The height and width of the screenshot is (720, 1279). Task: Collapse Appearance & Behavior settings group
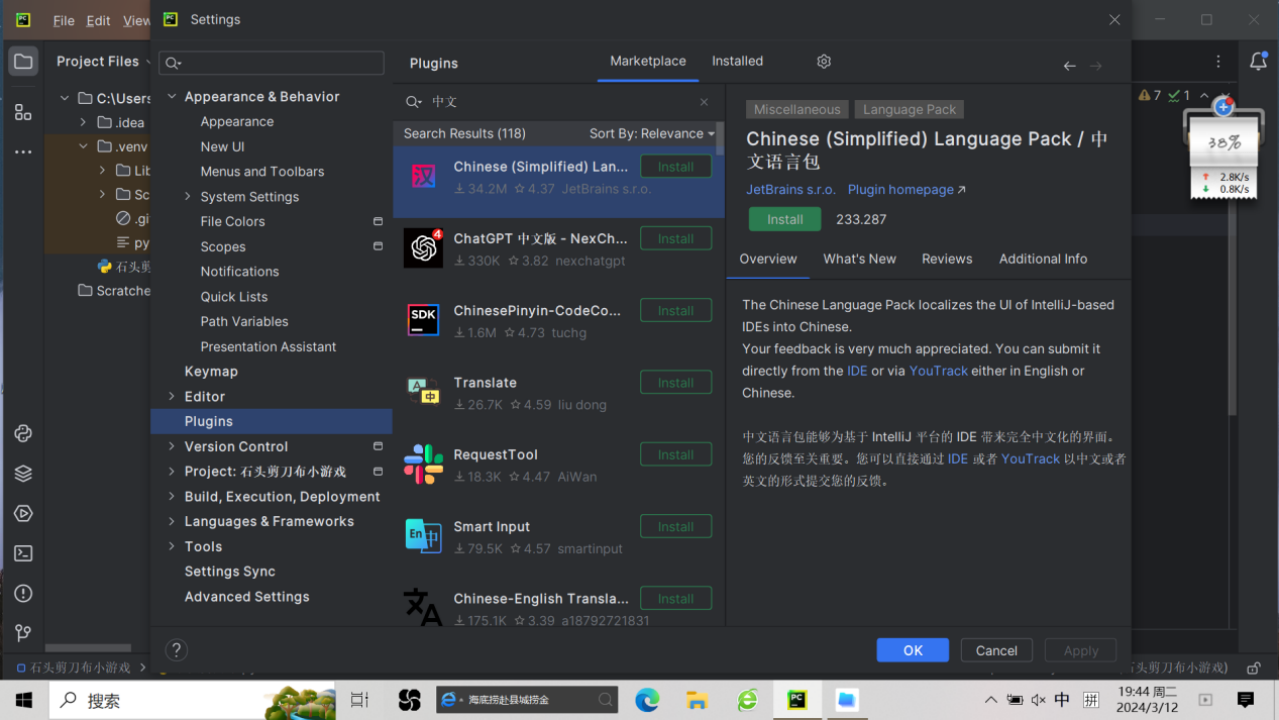click(172, 97)
